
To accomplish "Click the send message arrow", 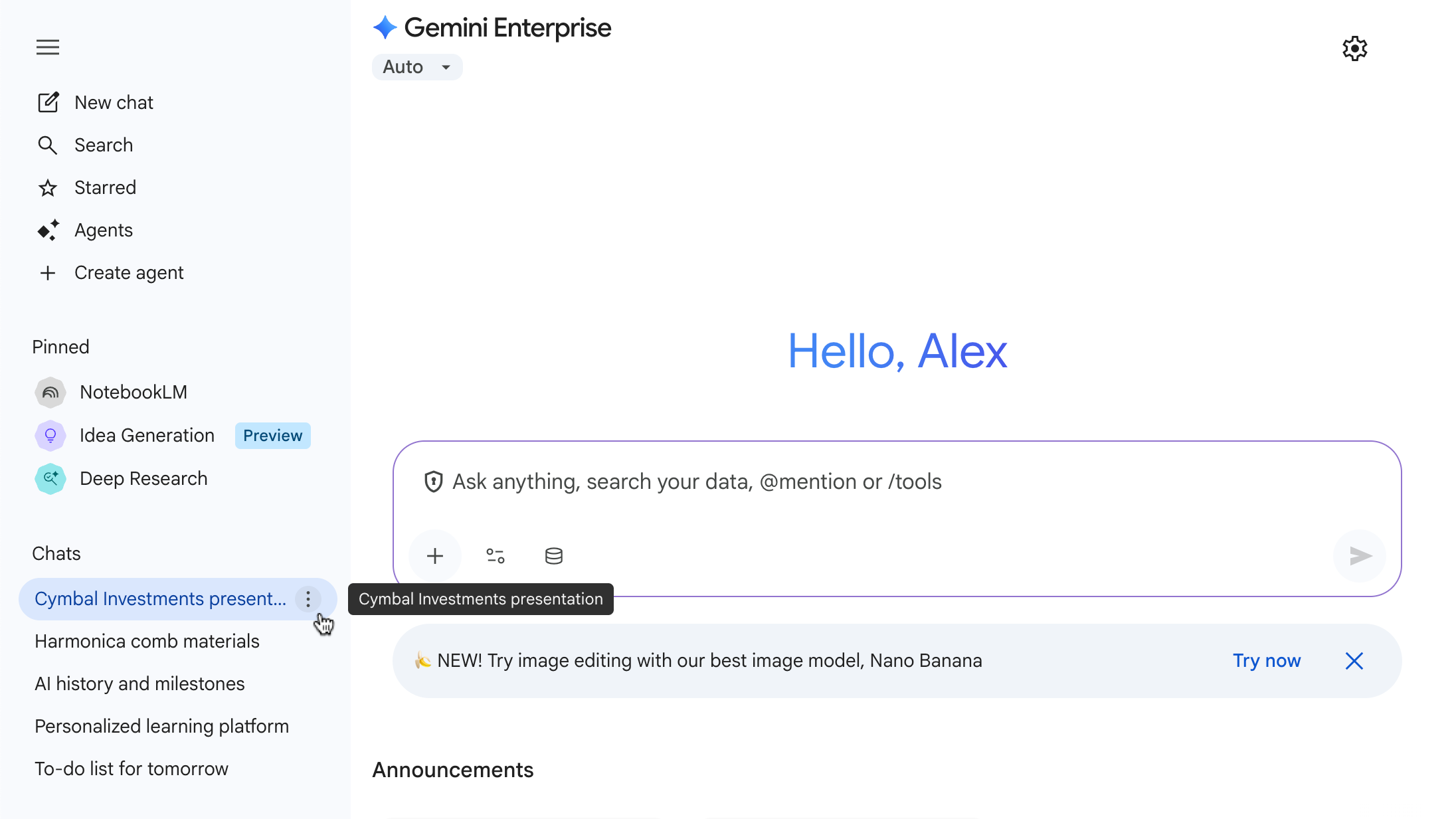I will tap(1360, 556).
